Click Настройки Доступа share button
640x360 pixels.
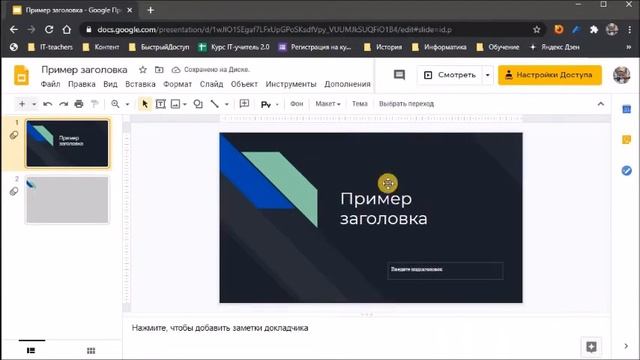(550, 75)
